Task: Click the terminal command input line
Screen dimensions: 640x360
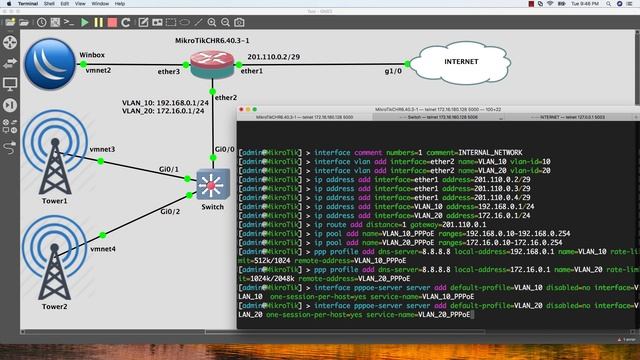Action: 438,310
